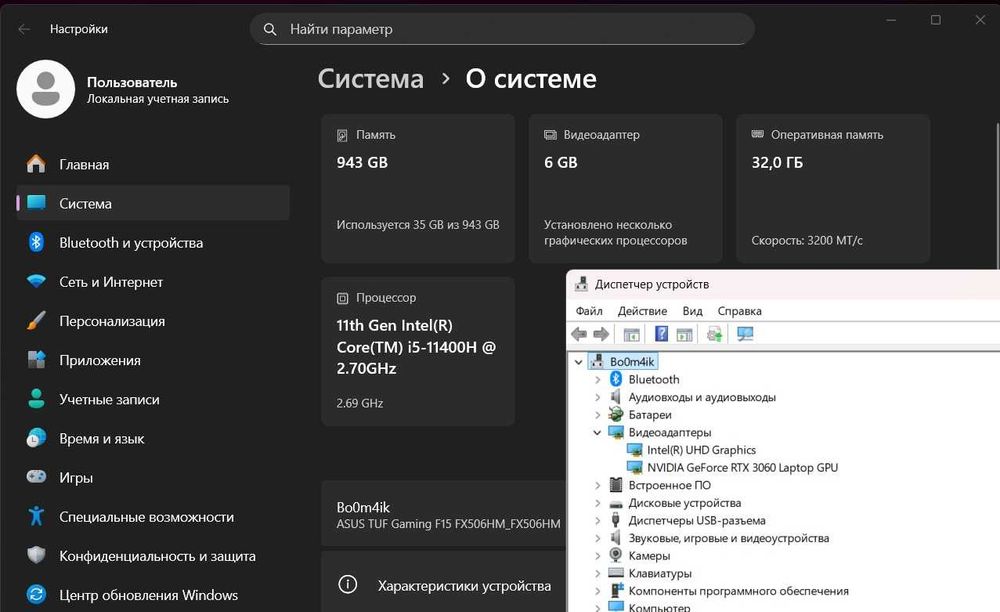Click 'Скорость: 3200 МТ/с' text

click(807, 240)
